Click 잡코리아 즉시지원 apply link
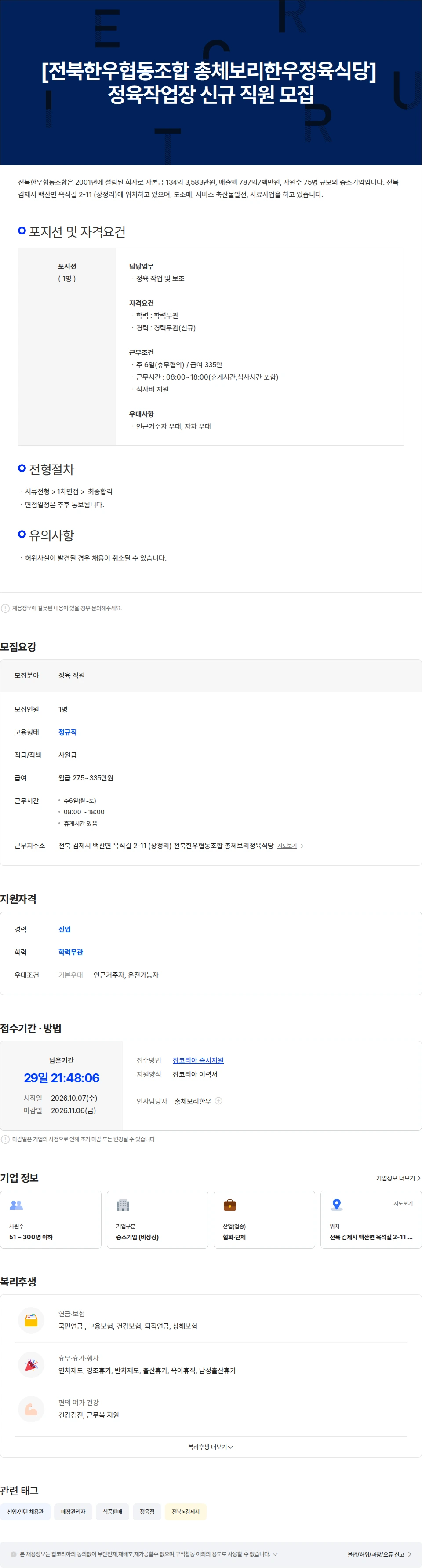The height and width of the screenshot is (1568, 422). [198, 1060]
